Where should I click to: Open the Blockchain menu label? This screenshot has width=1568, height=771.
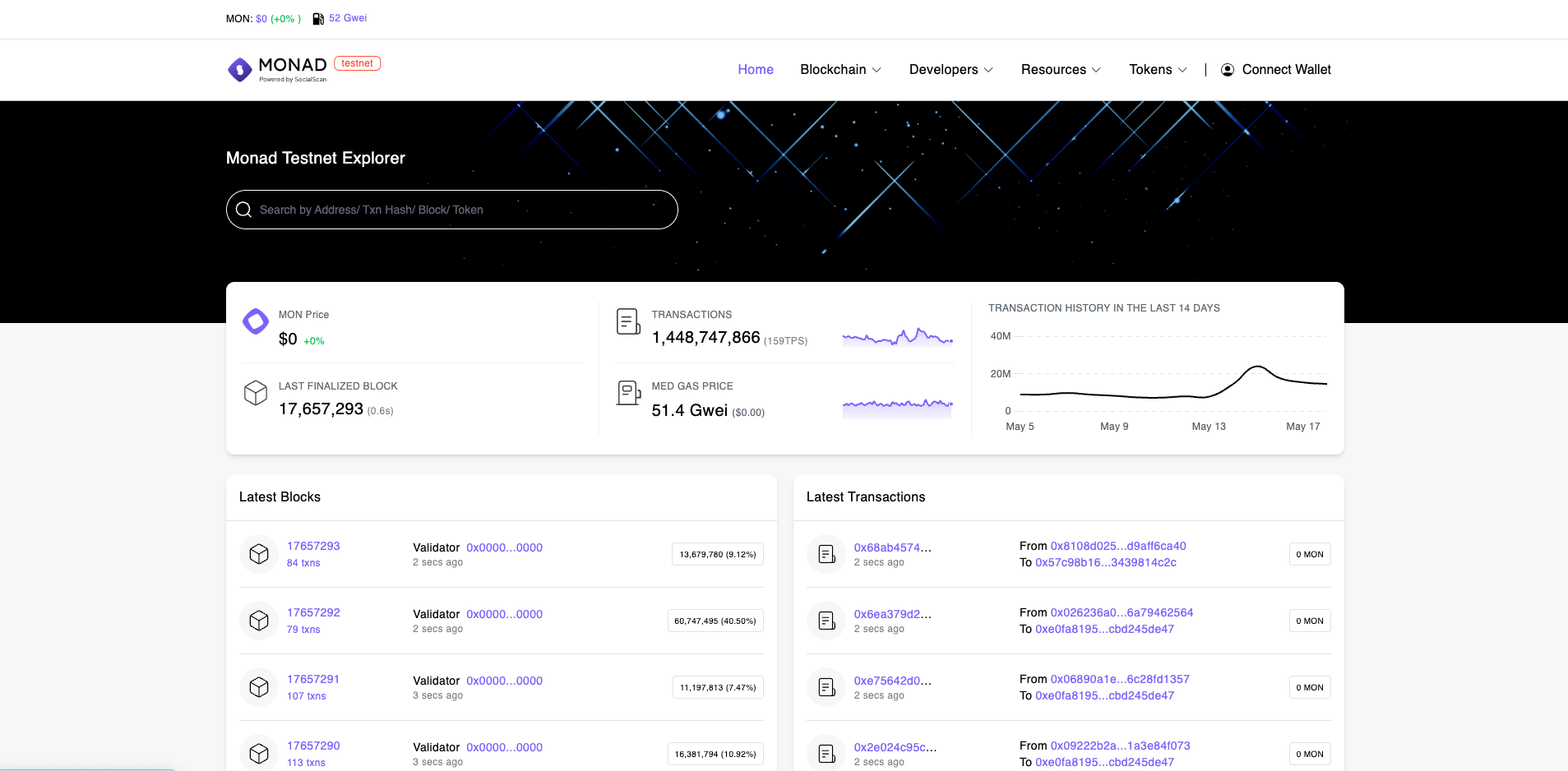coord(833,70)
